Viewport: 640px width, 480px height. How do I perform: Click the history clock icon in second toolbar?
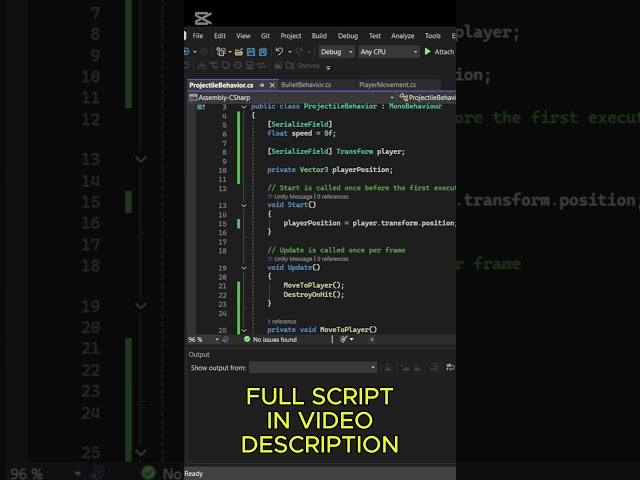point(238,65)
